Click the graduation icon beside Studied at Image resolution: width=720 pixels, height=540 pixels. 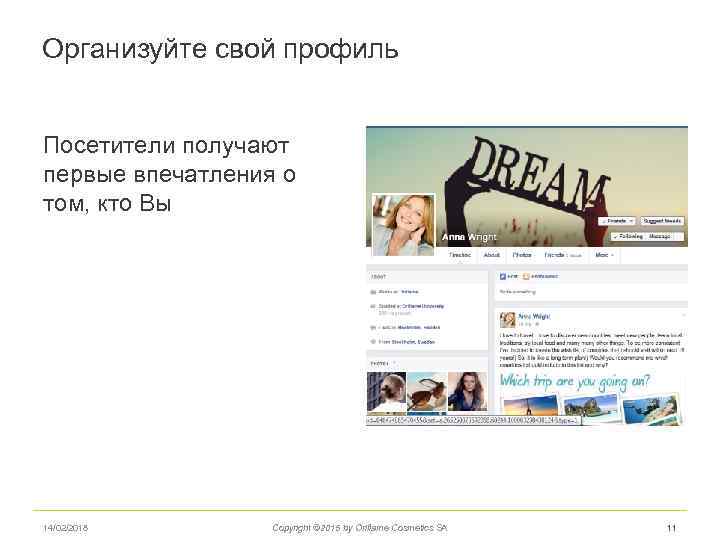point(373,306)
